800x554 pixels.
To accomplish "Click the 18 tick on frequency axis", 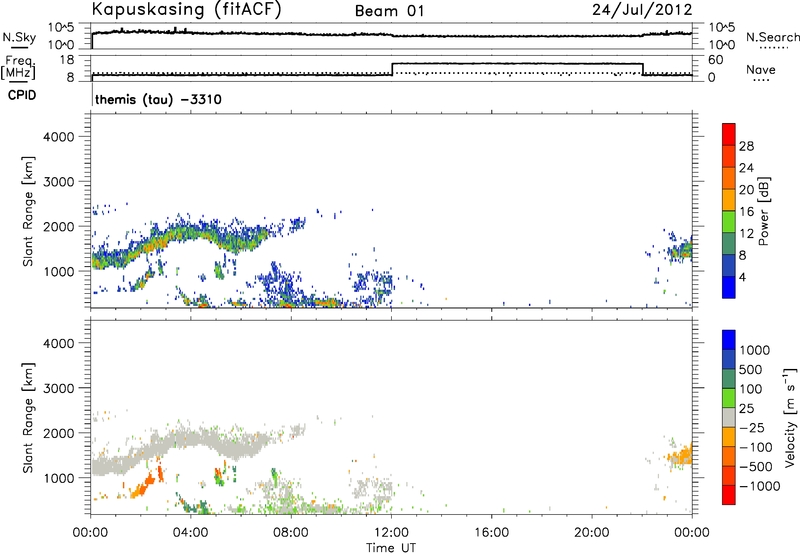I will point(67,60).
